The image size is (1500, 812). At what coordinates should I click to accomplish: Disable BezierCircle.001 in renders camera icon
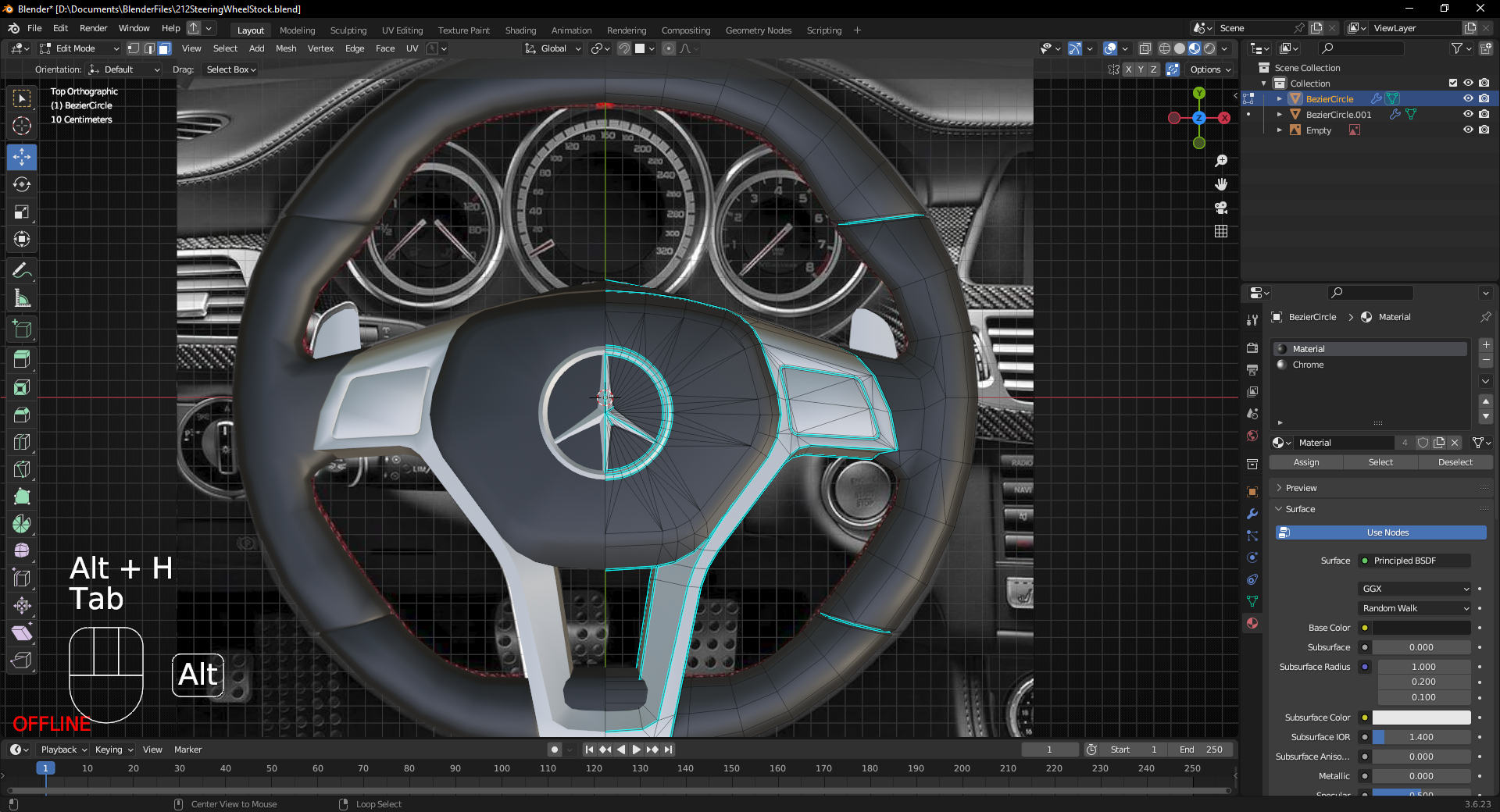[1484, 115]
